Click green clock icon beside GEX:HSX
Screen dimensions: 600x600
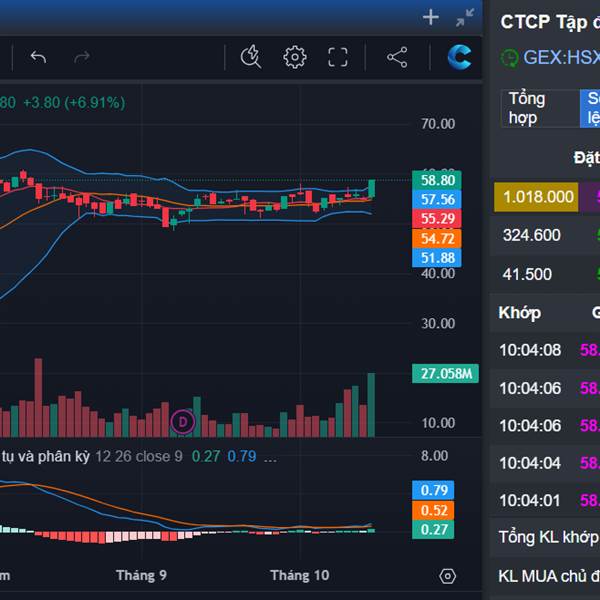[509, 58]
